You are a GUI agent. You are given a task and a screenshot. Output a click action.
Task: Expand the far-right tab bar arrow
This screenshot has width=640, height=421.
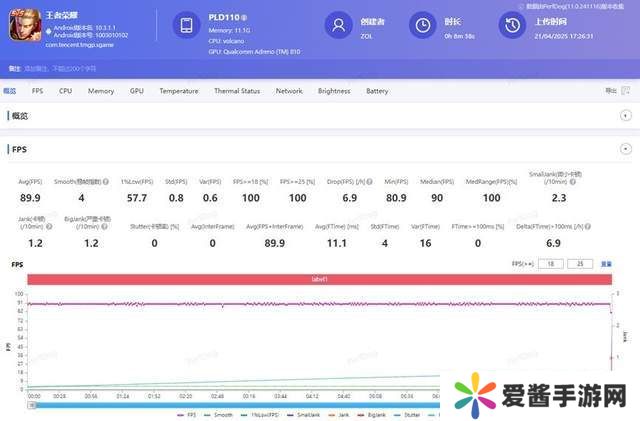coord(626,91)
